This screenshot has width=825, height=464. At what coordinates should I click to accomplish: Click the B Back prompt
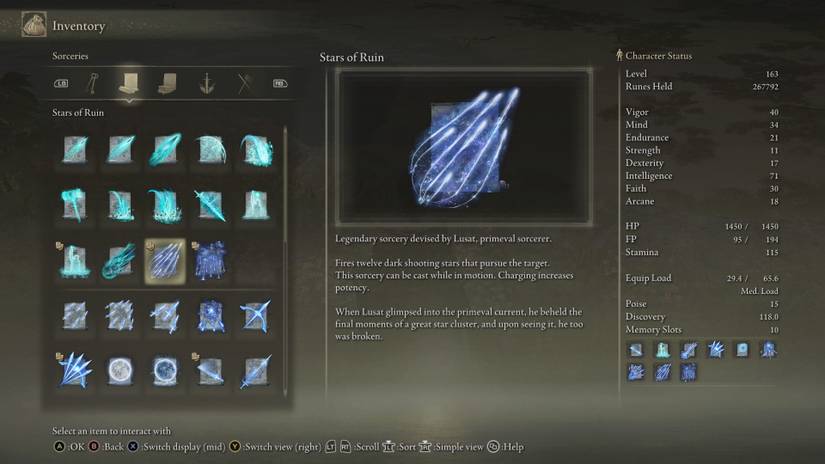[106, 447]
